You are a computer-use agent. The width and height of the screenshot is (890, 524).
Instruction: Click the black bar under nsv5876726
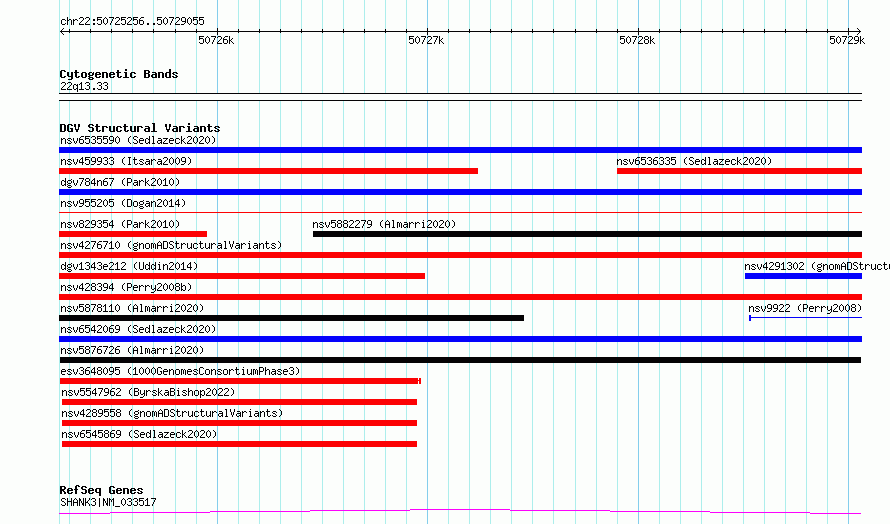point(460,360)
